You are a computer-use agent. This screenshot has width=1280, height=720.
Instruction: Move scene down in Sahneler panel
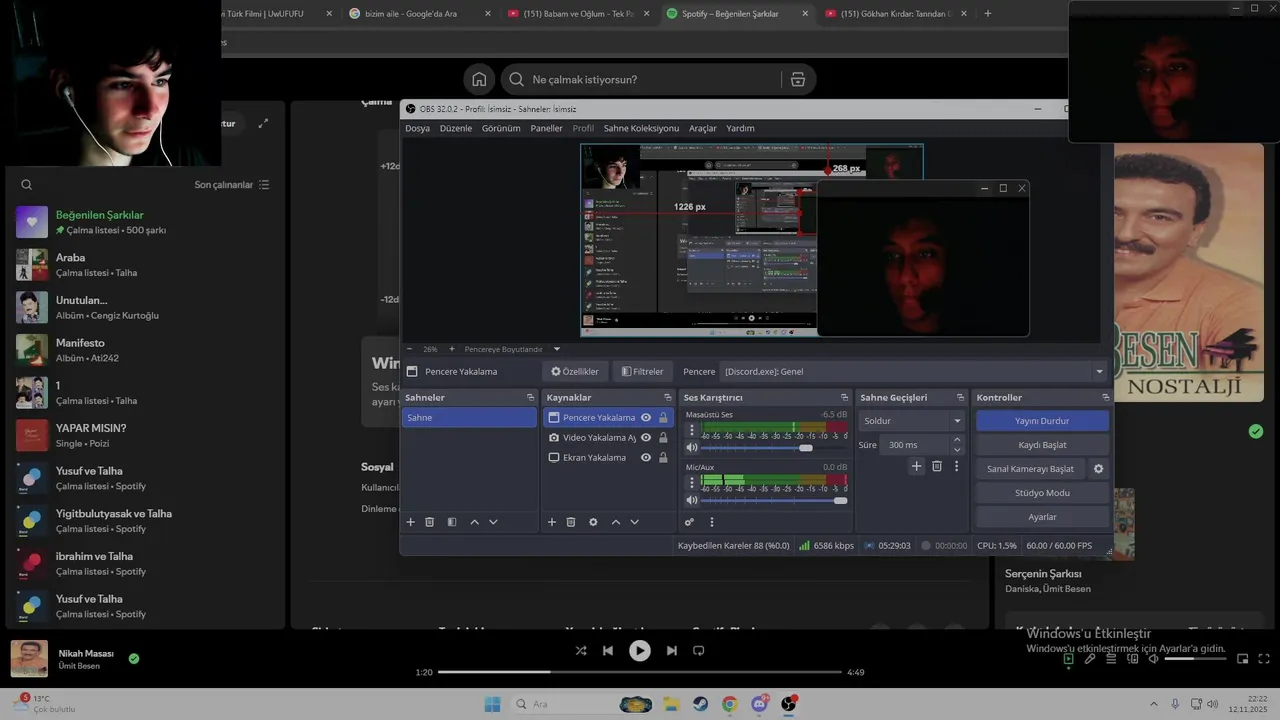click(x=493, y=522)
